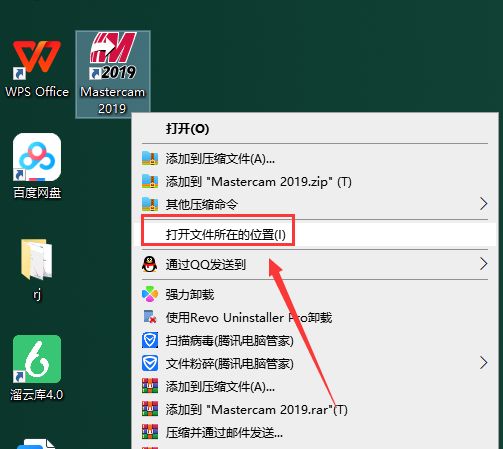503x449 pixels.
Task: Choose 打开文件所在的位置(I)
Action: click(315, 235)
